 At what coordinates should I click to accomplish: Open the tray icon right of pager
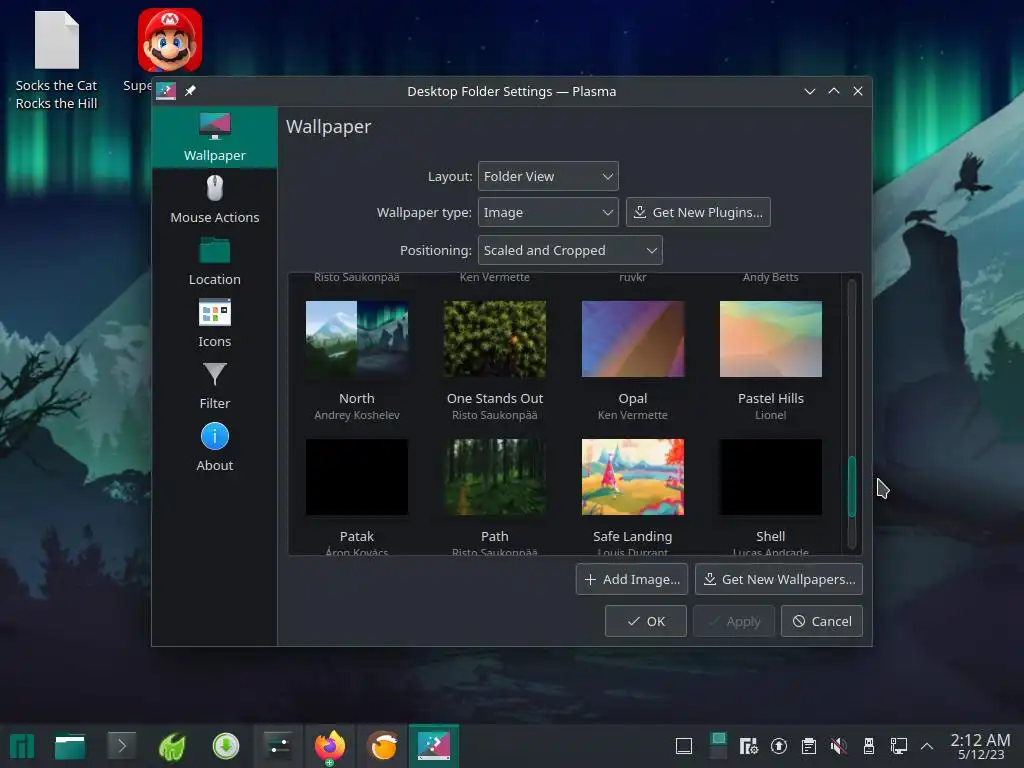tap(748, 746)
